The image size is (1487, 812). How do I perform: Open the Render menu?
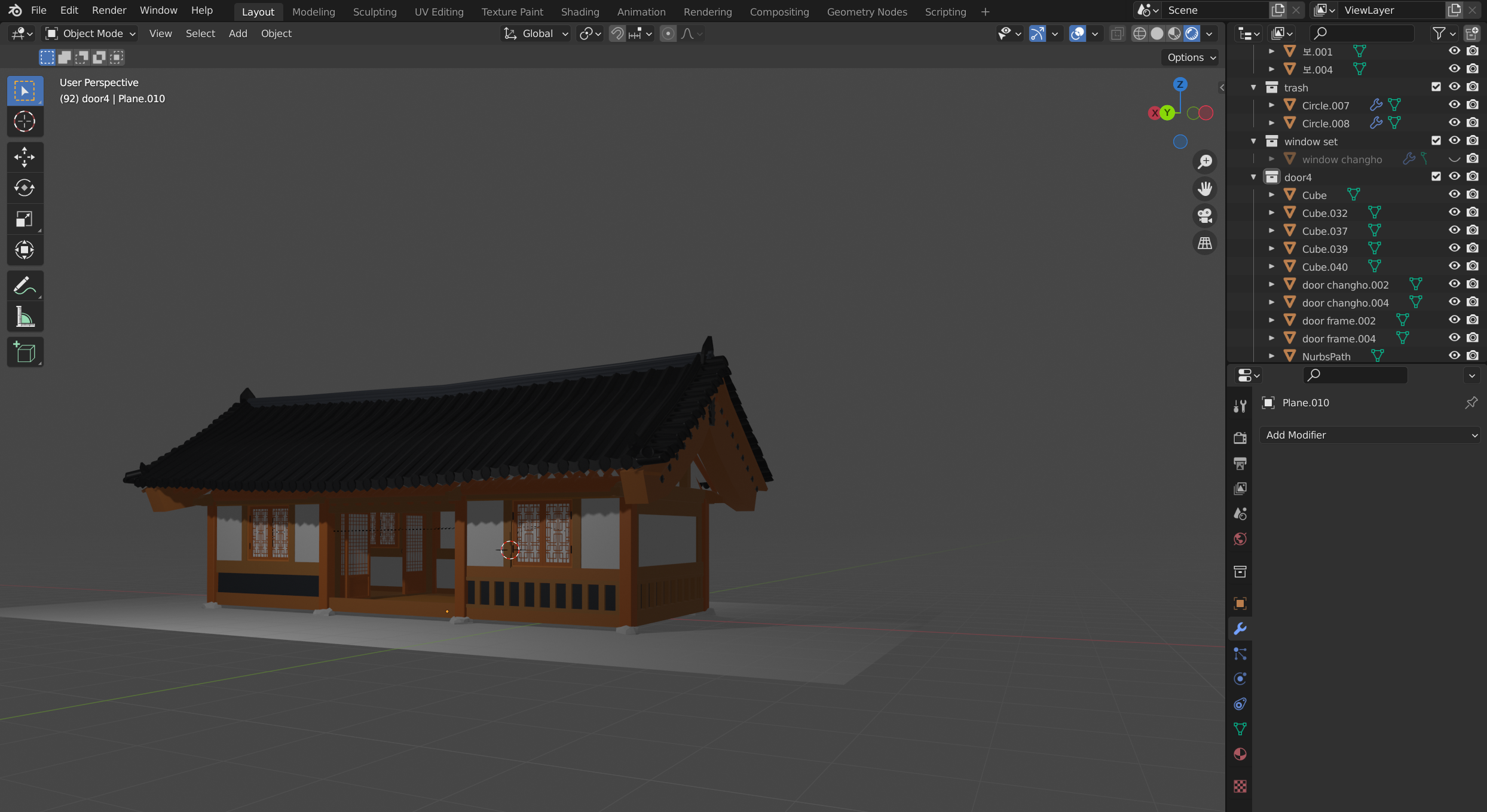pyautogui.click(x=109, y=10)
